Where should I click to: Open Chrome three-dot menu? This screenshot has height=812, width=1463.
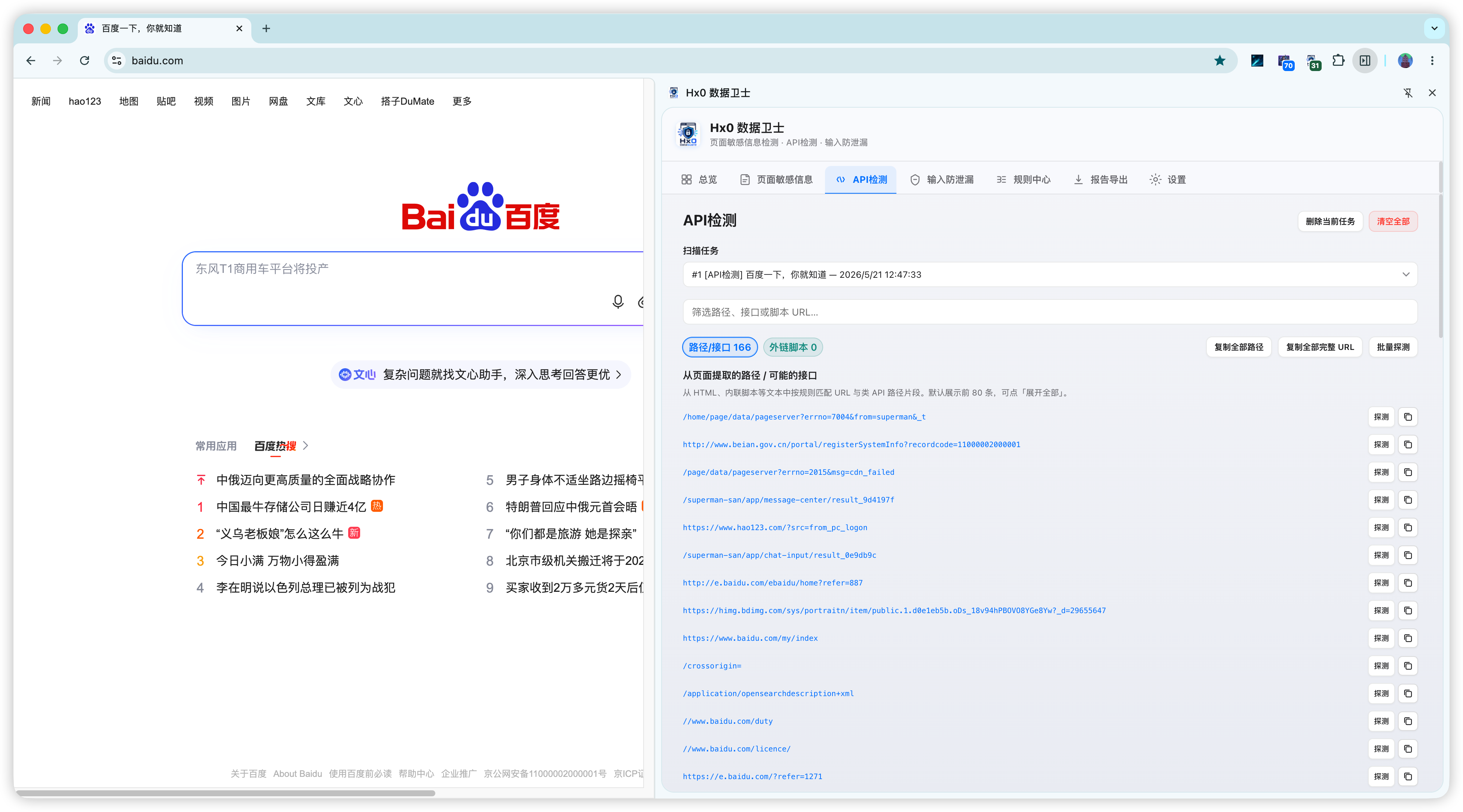(1432, 61)
